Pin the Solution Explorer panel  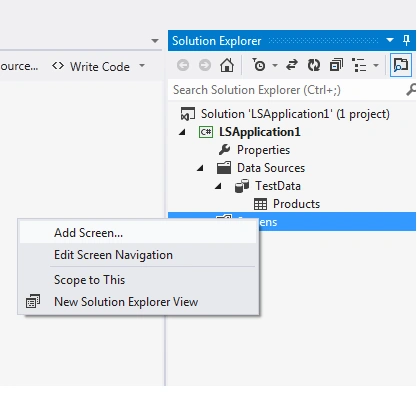[406, 40]
